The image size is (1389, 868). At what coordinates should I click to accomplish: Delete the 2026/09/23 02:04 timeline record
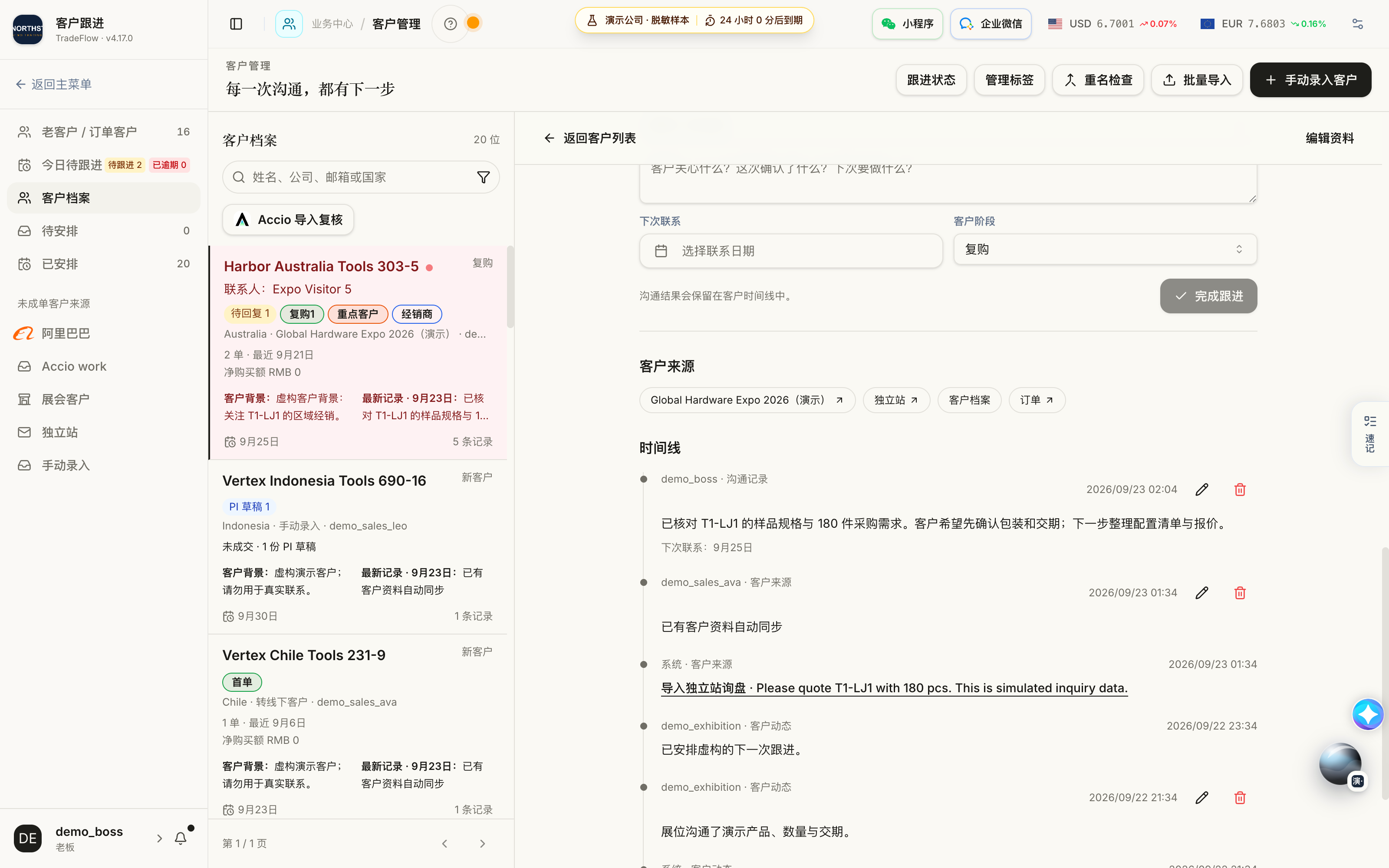(x=1240, y=490)
